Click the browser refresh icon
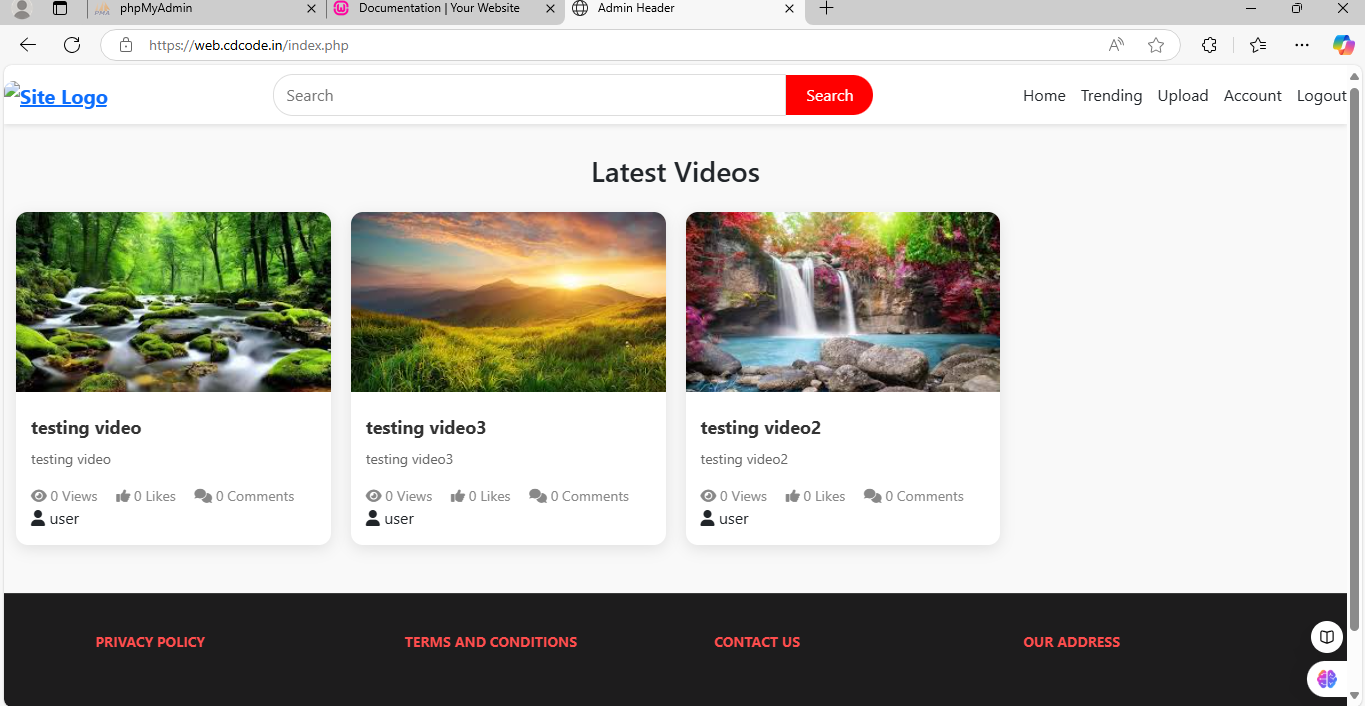 point(72,45)
